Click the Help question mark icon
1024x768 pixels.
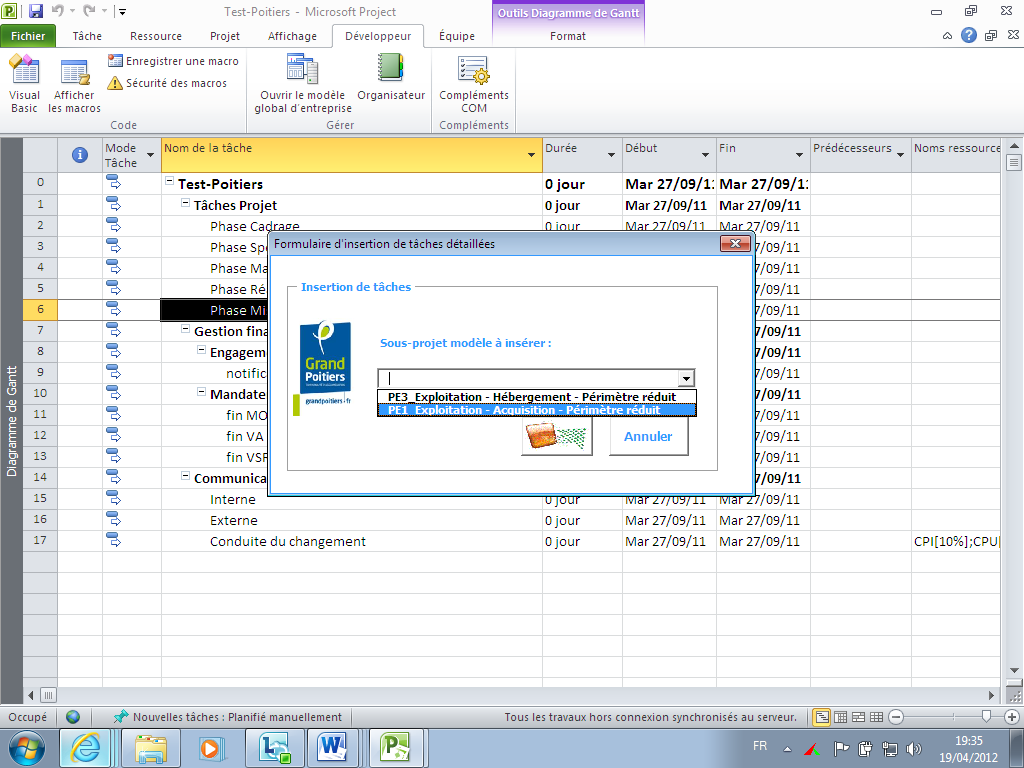point(968,35)
